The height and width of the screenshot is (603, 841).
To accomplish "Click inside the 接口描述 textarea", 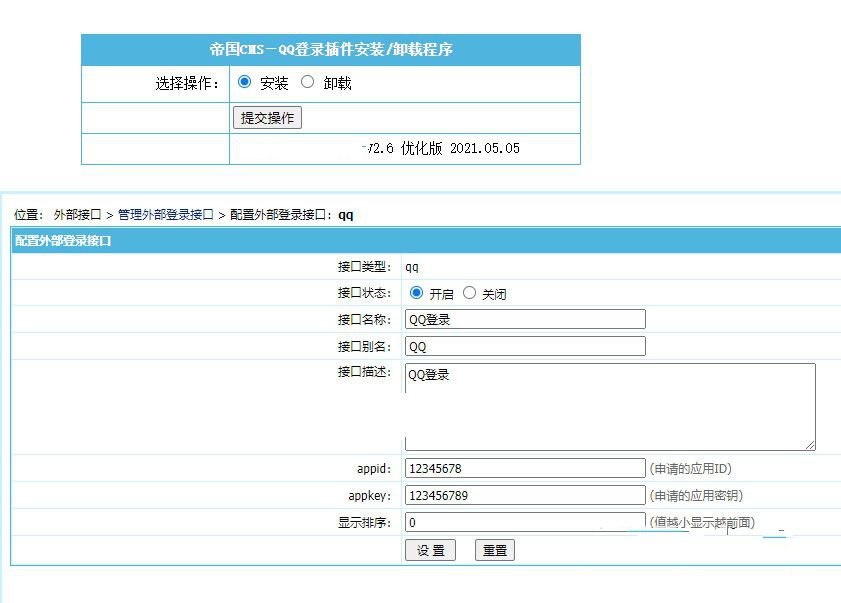I will pyautogui.click(x=610, y=407).
